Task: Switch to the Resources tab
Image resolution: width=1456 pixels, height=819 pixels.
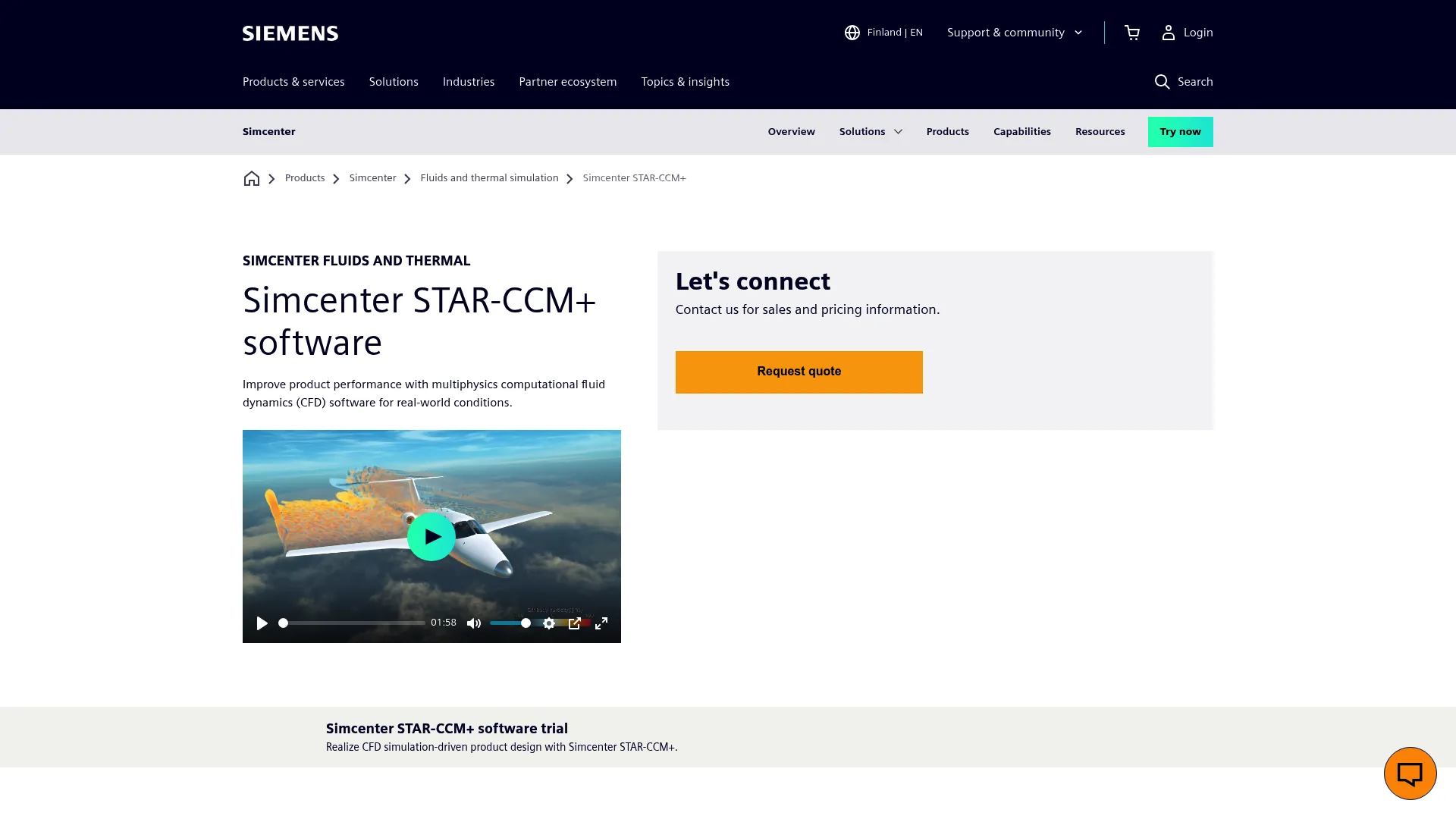Action: [1100, 132]
